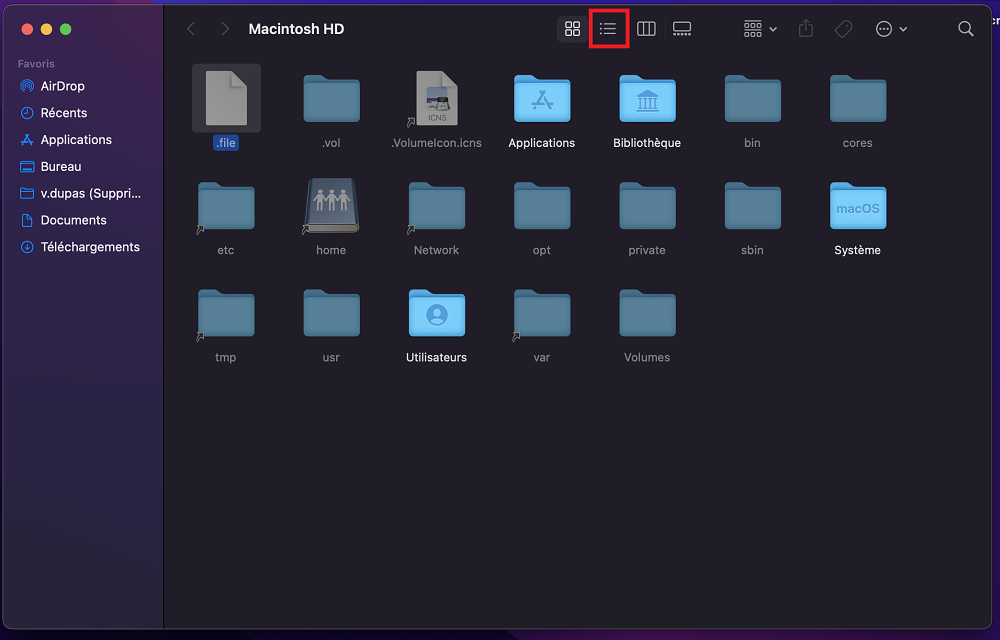The image size is (1000, 640).
Task: Open Documents in the sidebar
Action: coord(73,220)
